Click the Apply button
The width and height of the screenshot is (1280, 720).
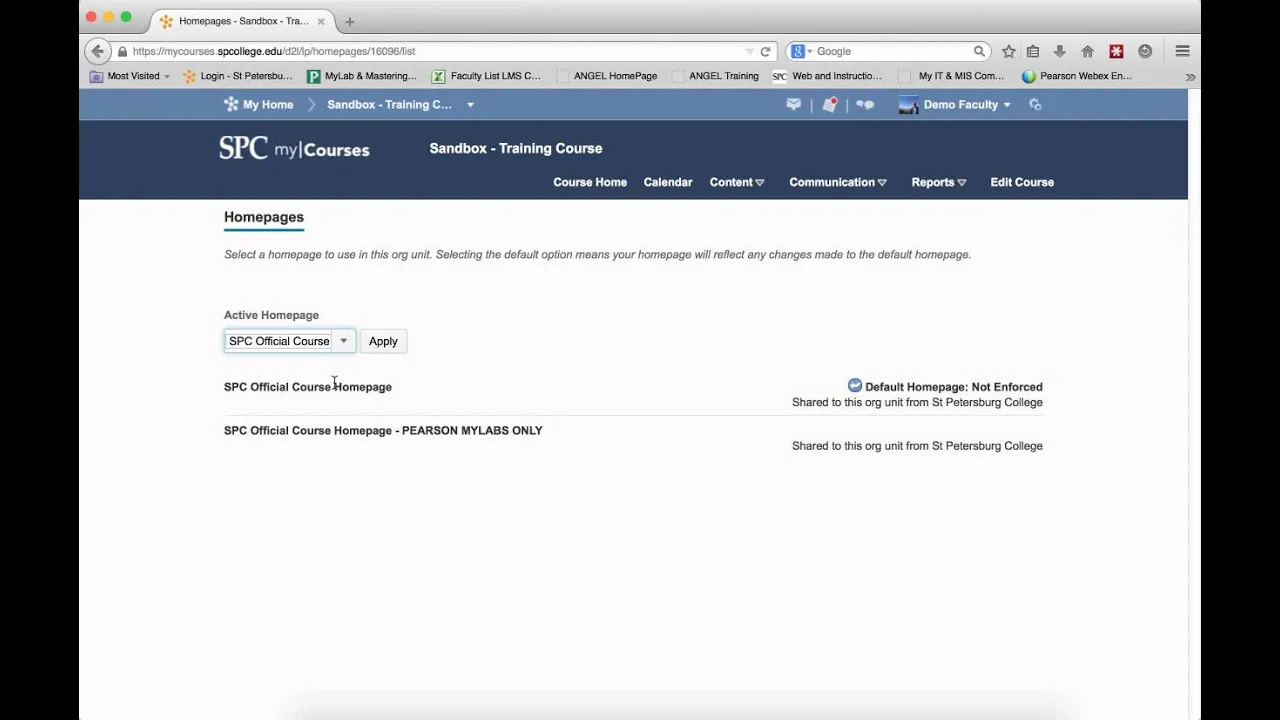pos(383,341)
